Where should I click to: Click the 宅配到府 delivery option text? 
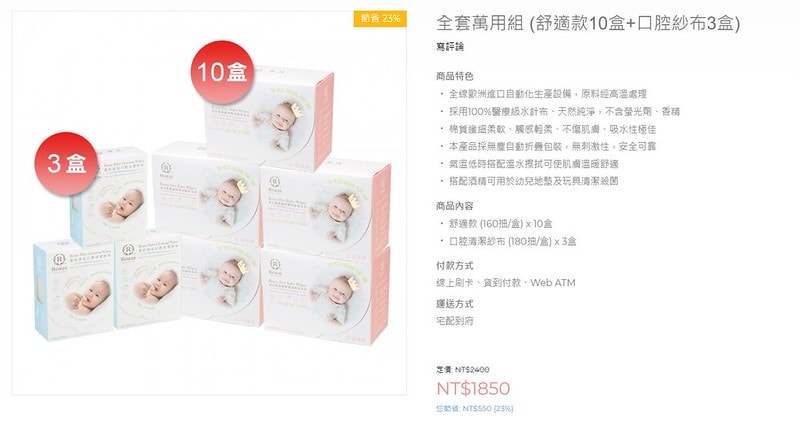(455, 321)
